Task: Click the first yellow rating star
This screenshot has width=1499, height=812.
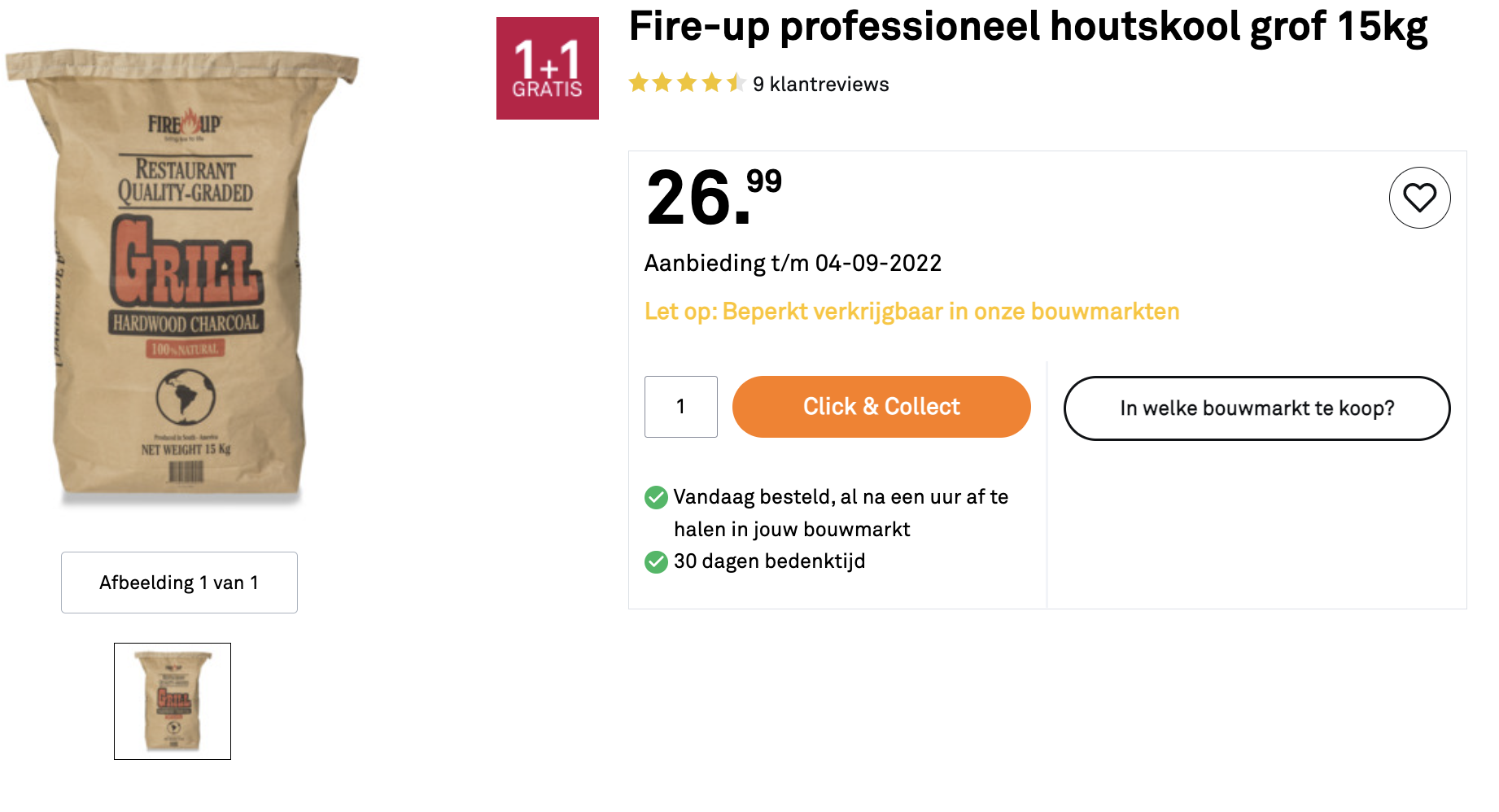Action: [x=639, y=83]
